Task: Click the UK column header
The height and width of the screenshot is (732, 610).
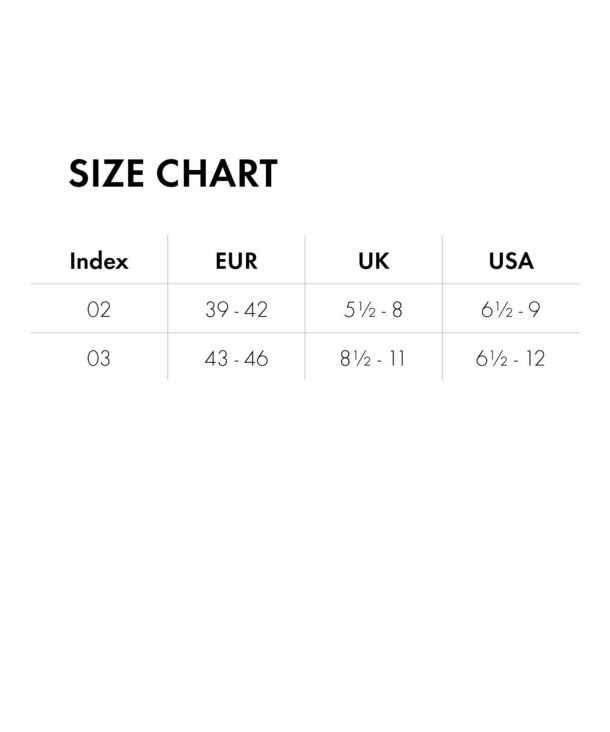Action: [373, 262]
